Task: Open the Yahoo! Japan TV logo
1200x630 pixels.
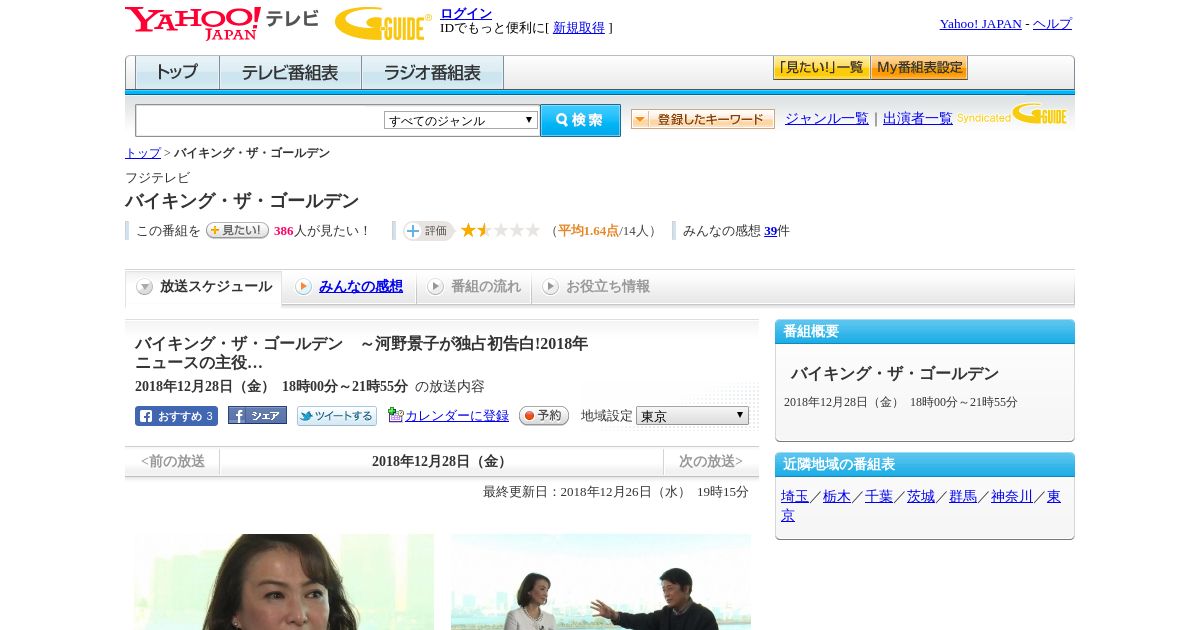Action: coord(222,23)
